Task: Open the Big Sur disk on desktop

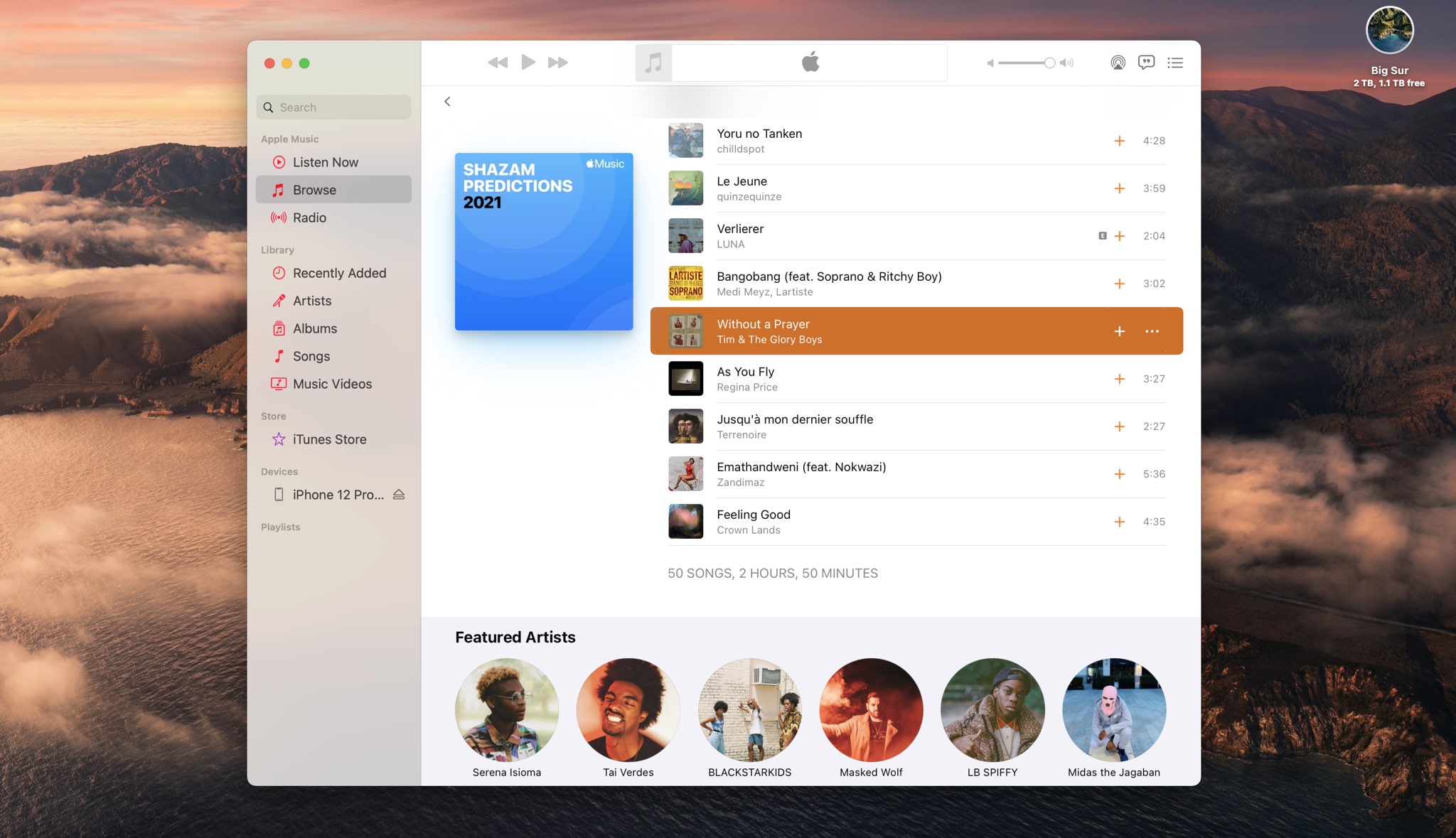Action: [x=1389, y=31]
